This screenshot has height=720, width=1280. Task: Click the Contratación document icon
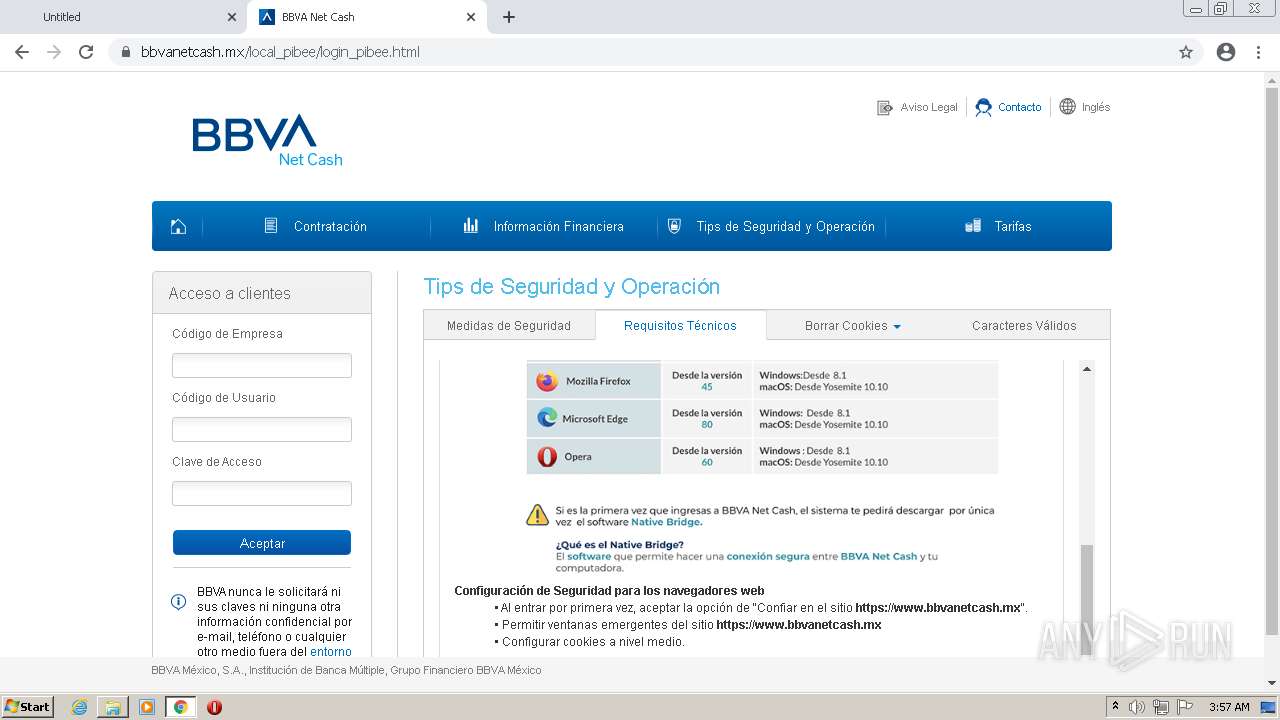[271, 226]
